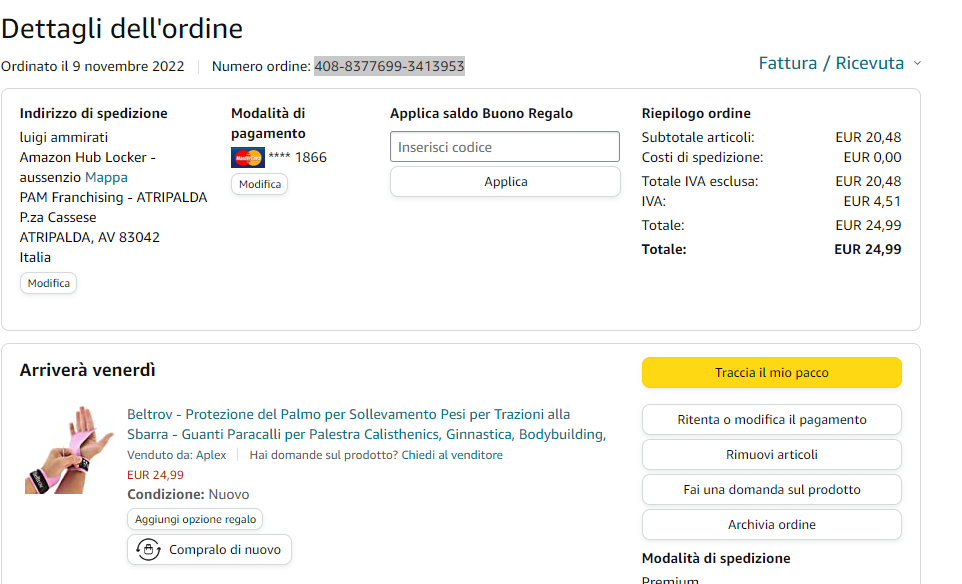962x584 pixels.
Task: Click the MasterCard payment card icon
Action: point(247,157)
